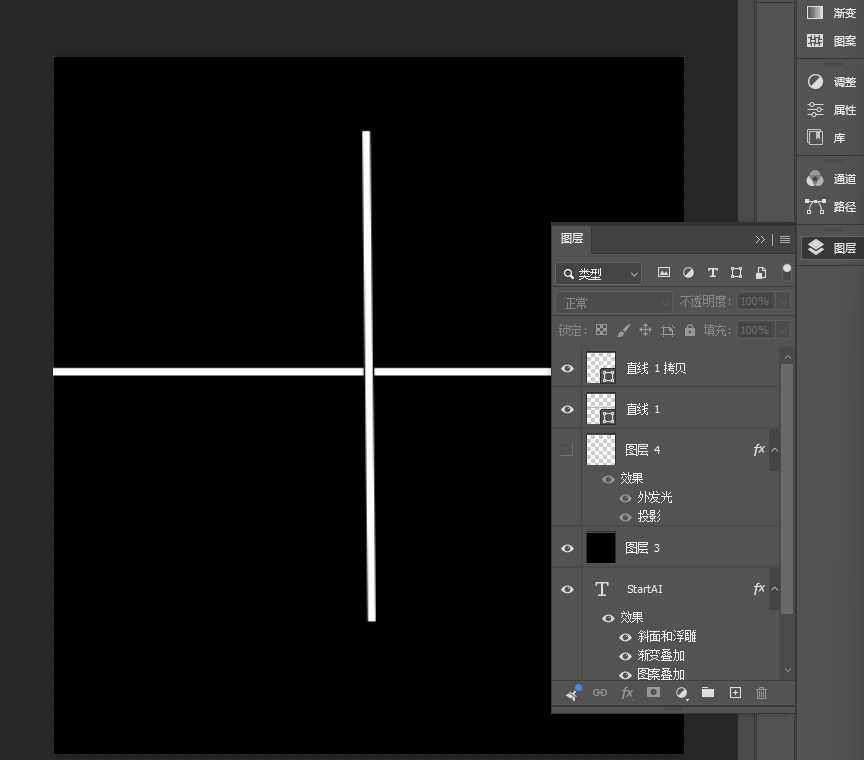Click the lock all padlock icon
This screenshot has width=864, height=760.
pyautogui.click(x=690, y=330)
